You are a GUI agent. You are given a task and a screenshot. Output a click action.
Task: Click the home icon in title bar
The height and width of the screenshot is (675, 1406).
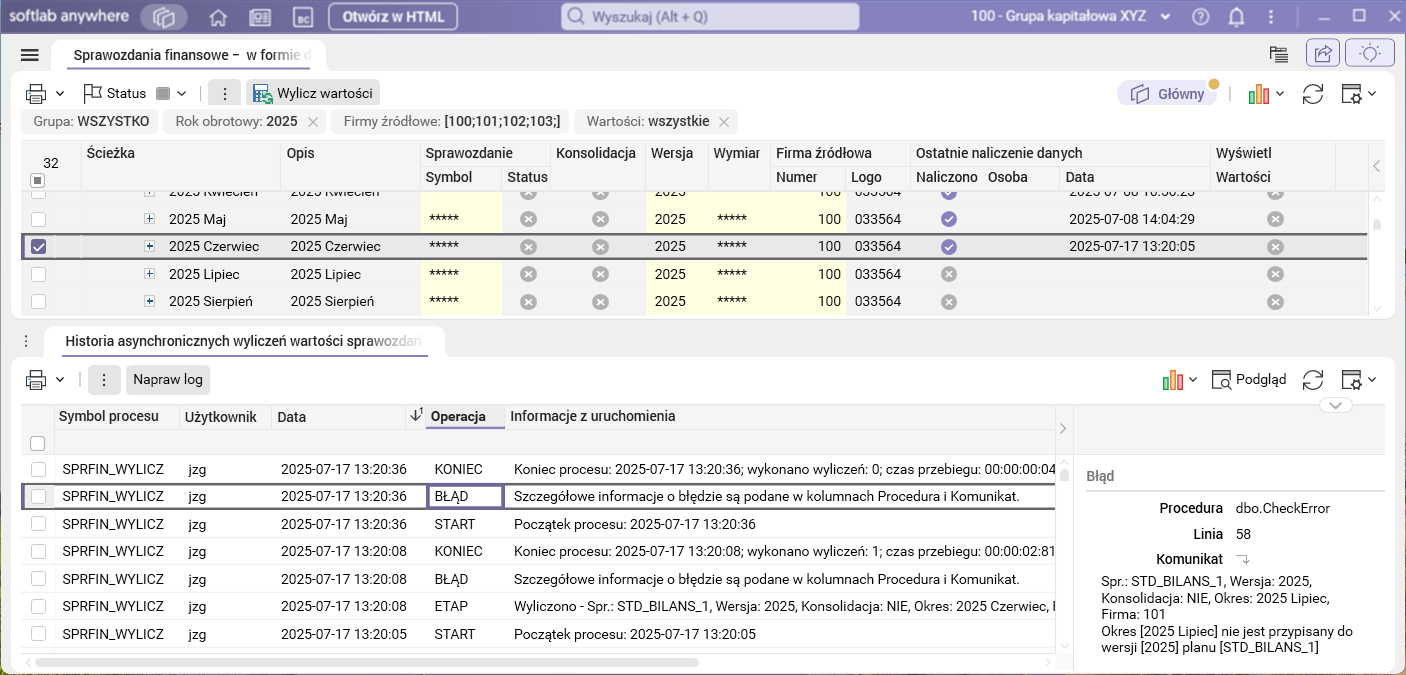click(x=218, y=17)
